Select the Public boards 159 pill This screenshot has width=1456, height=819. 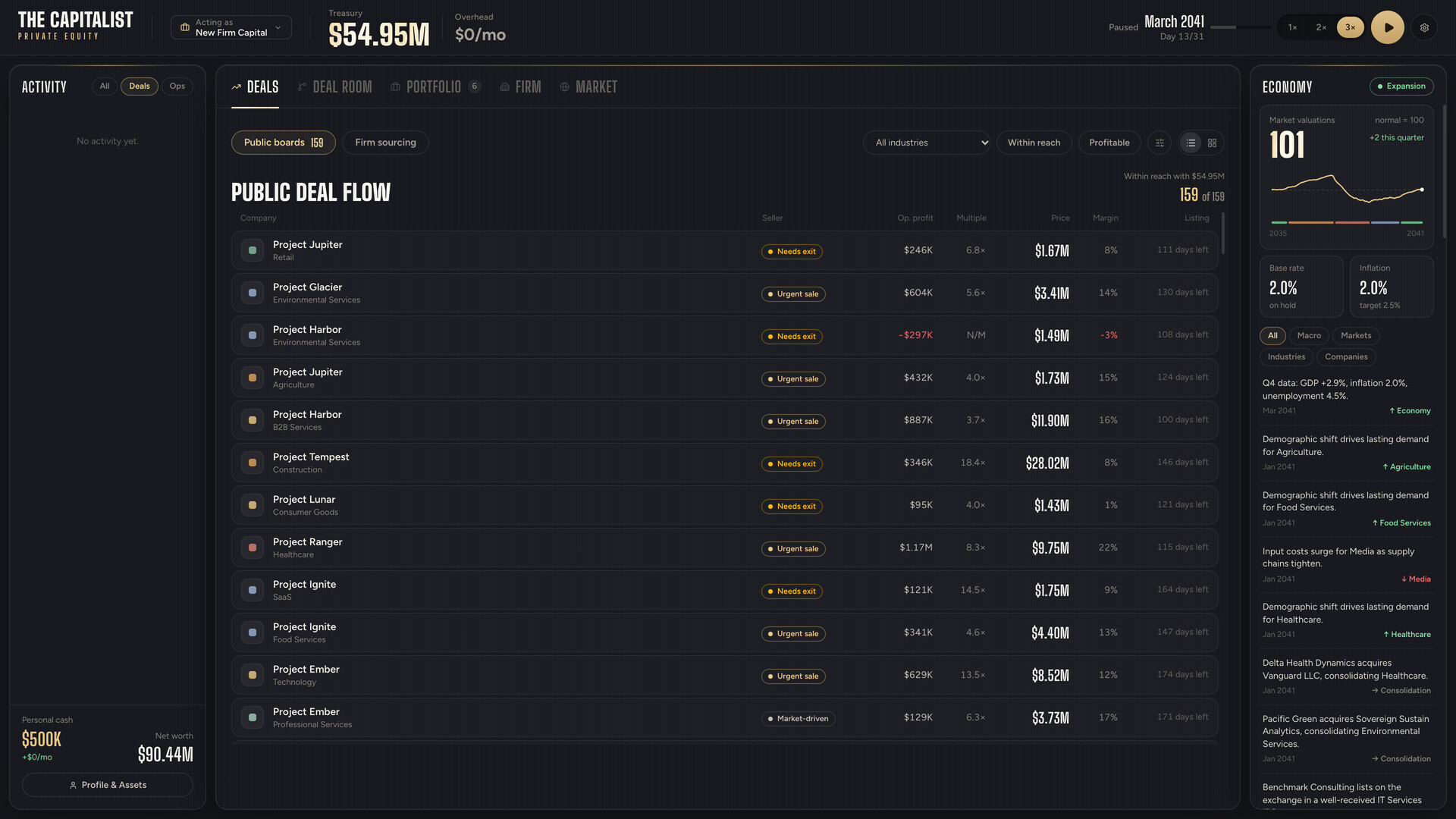[x=284, y=143]
